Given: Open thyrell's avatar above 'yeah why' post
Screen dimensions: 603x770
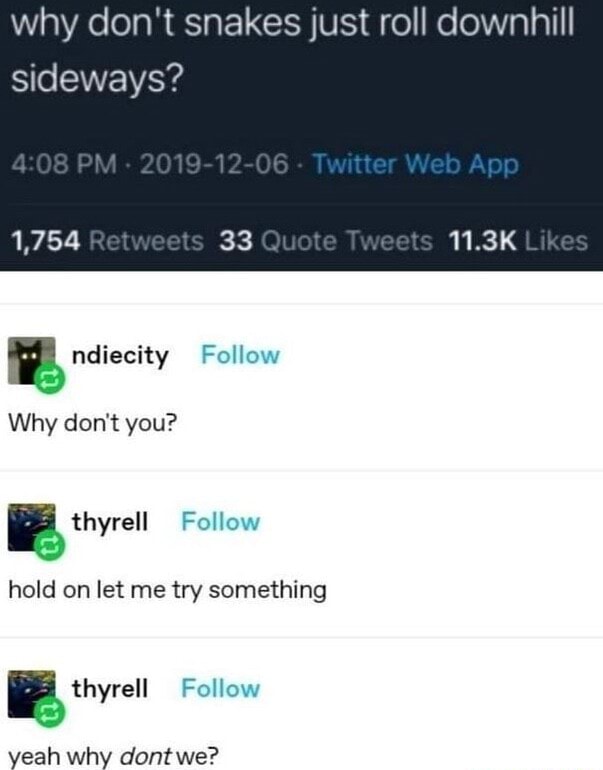Looking at the screenshot, I should click(x=31, y=693).
